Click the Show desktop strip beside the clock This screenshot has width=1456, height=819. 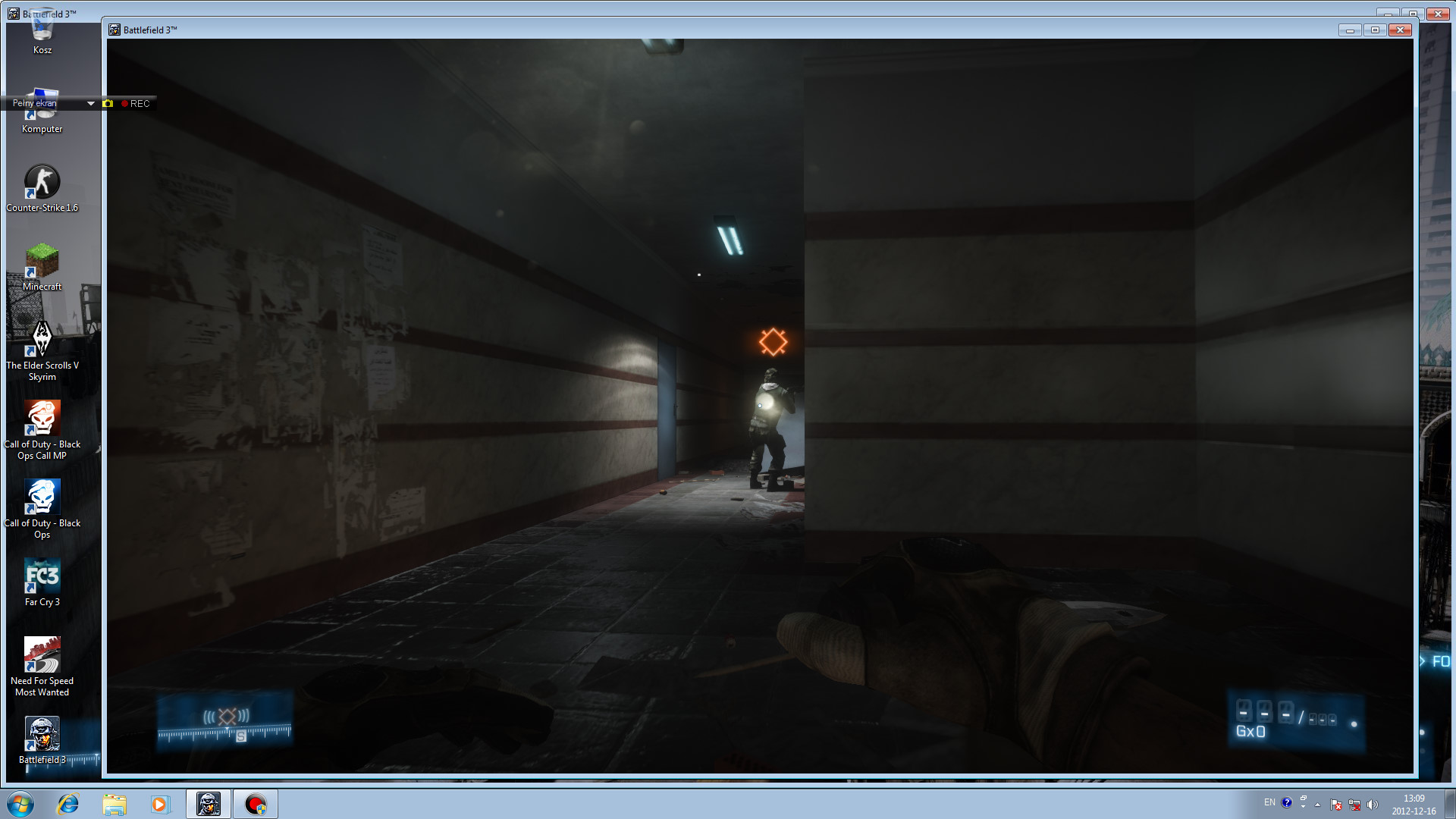pos(1450,804)
